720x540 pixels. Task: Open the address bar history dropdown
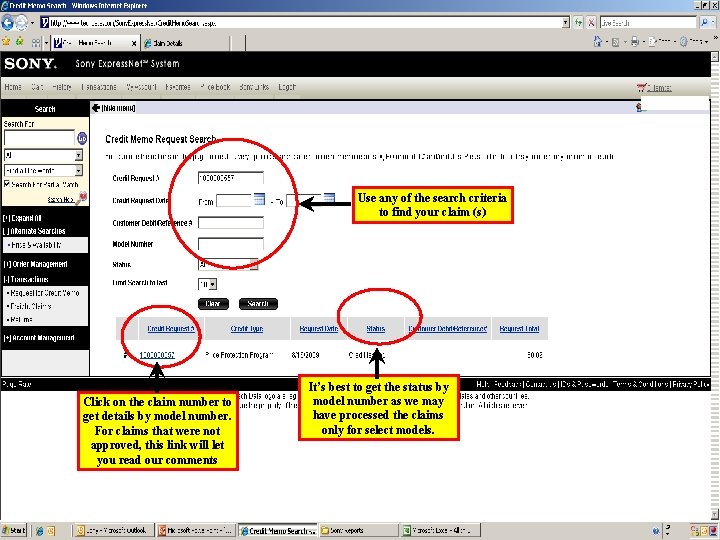566,22
